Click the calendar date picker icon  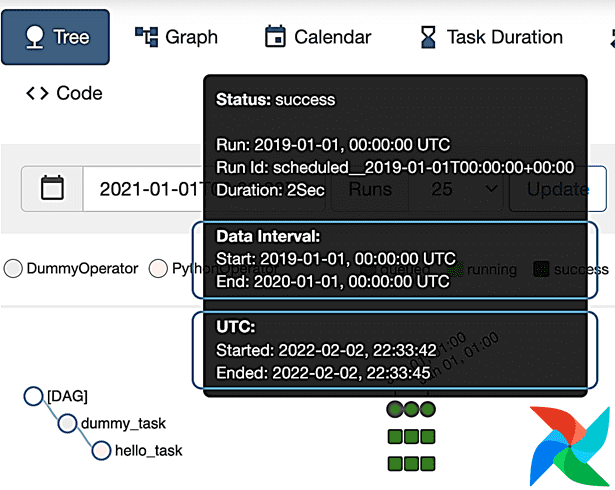[x=52, y=188]
